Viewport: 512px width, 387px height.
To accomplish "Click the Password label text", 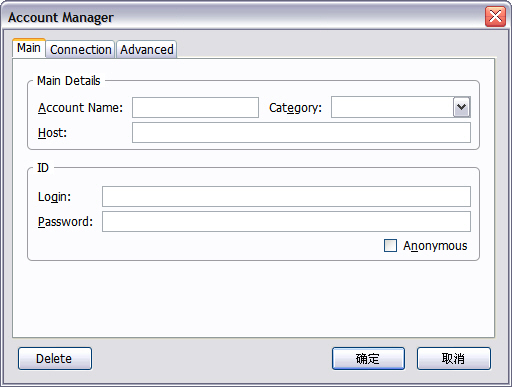I will click(x=65, y=222).
